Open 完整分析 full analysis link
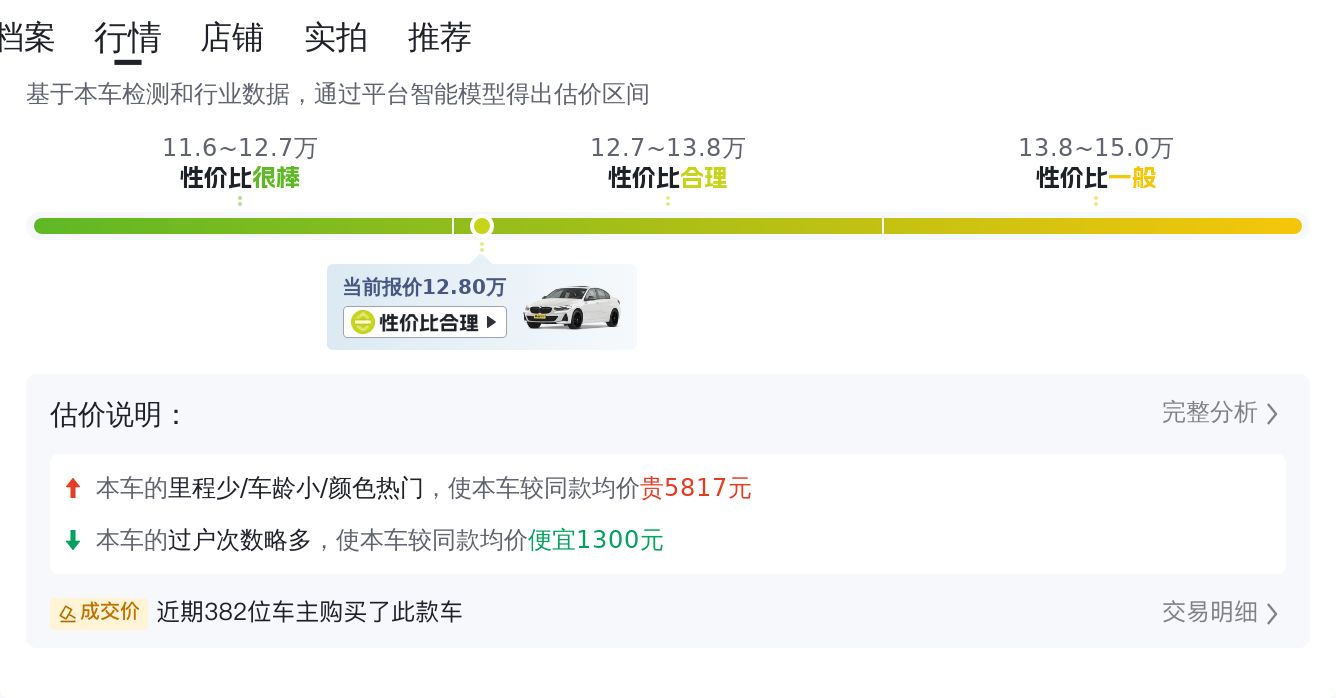This screenshot has height=698, width=1336. click(1209, 412)
